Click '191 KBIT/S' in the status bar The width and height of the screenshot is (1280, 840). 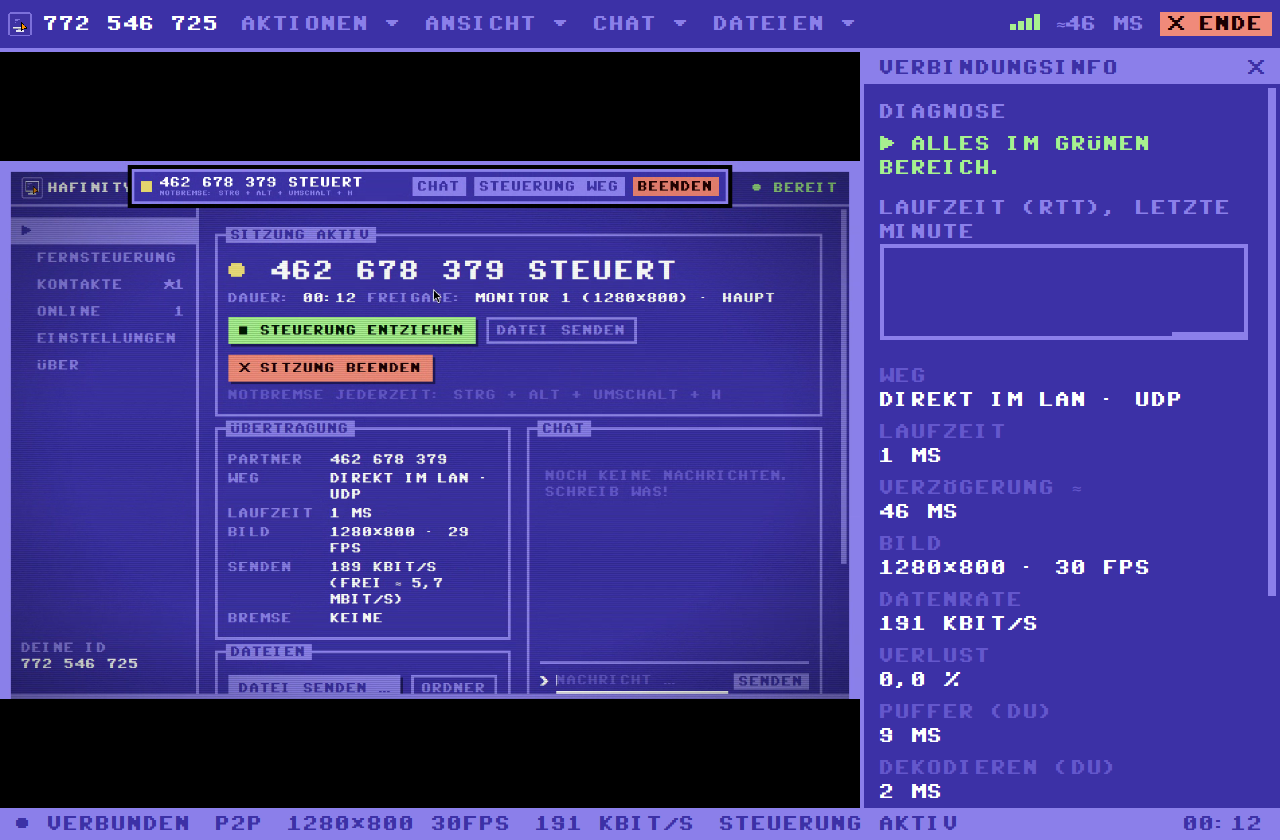coord(614,824)
